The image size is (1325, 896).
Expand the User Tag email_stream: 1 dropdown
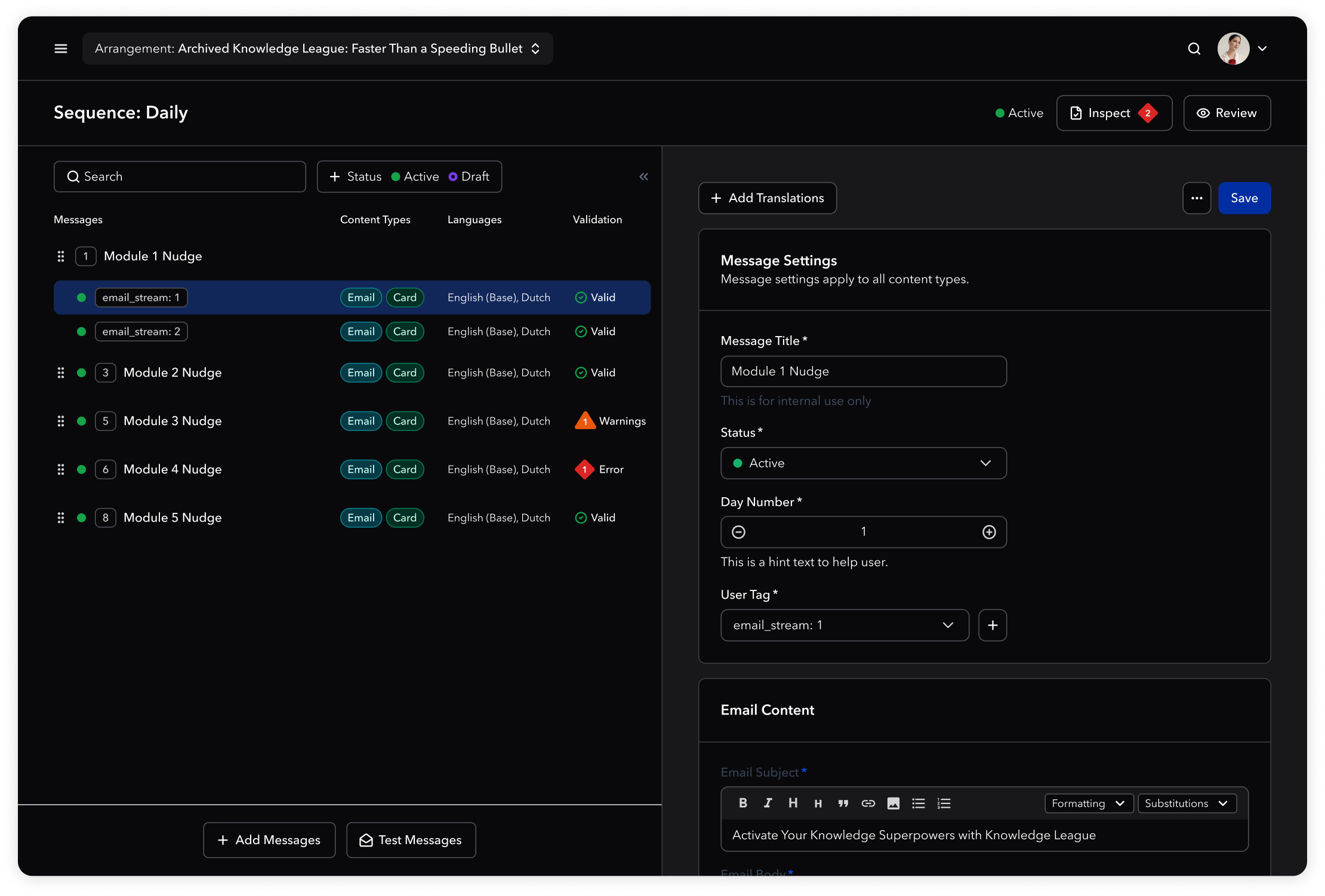844,625
